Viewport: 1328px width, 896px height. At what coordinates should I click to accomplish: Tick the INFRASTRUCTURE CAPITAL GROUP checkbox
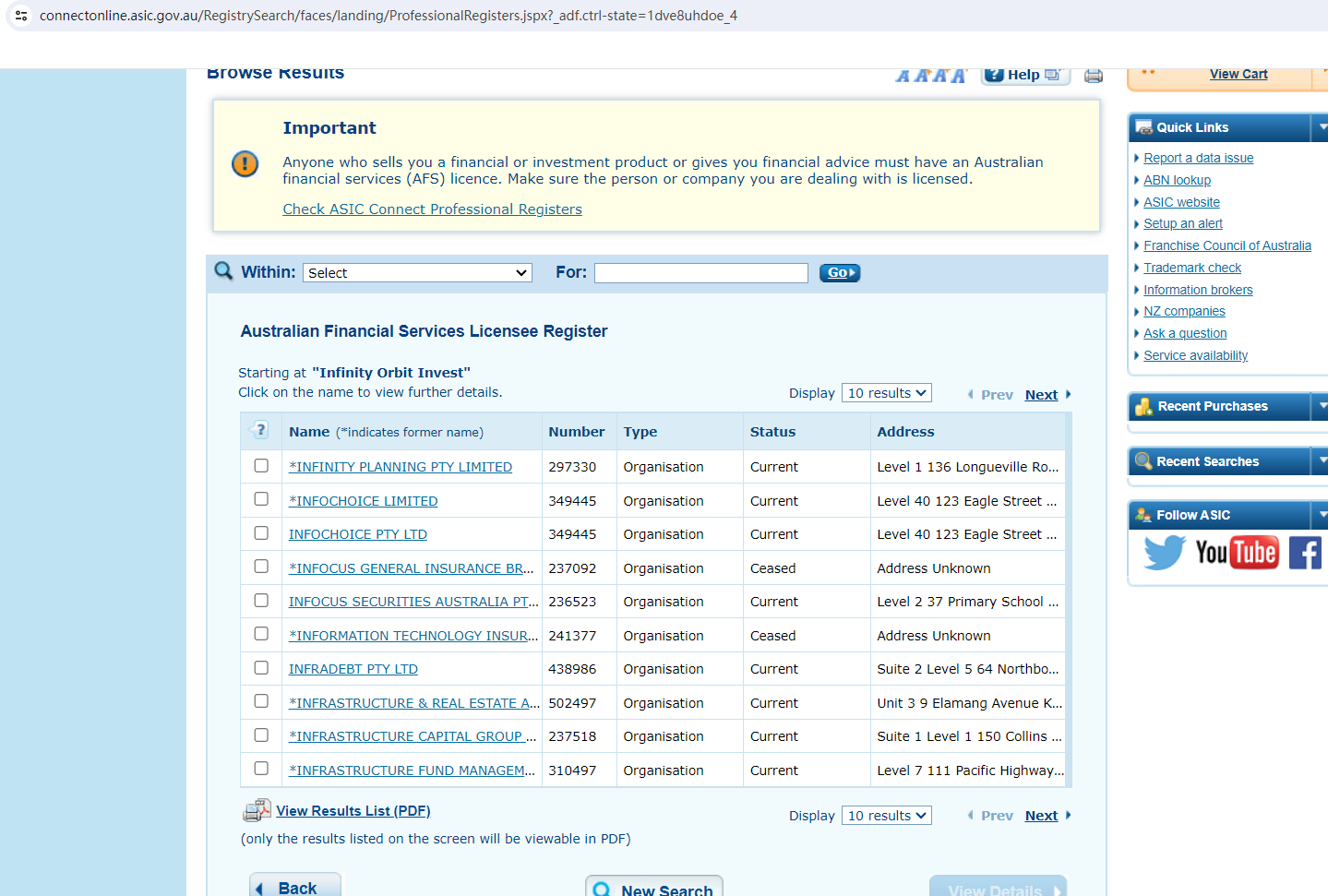[x=261, y=735]
